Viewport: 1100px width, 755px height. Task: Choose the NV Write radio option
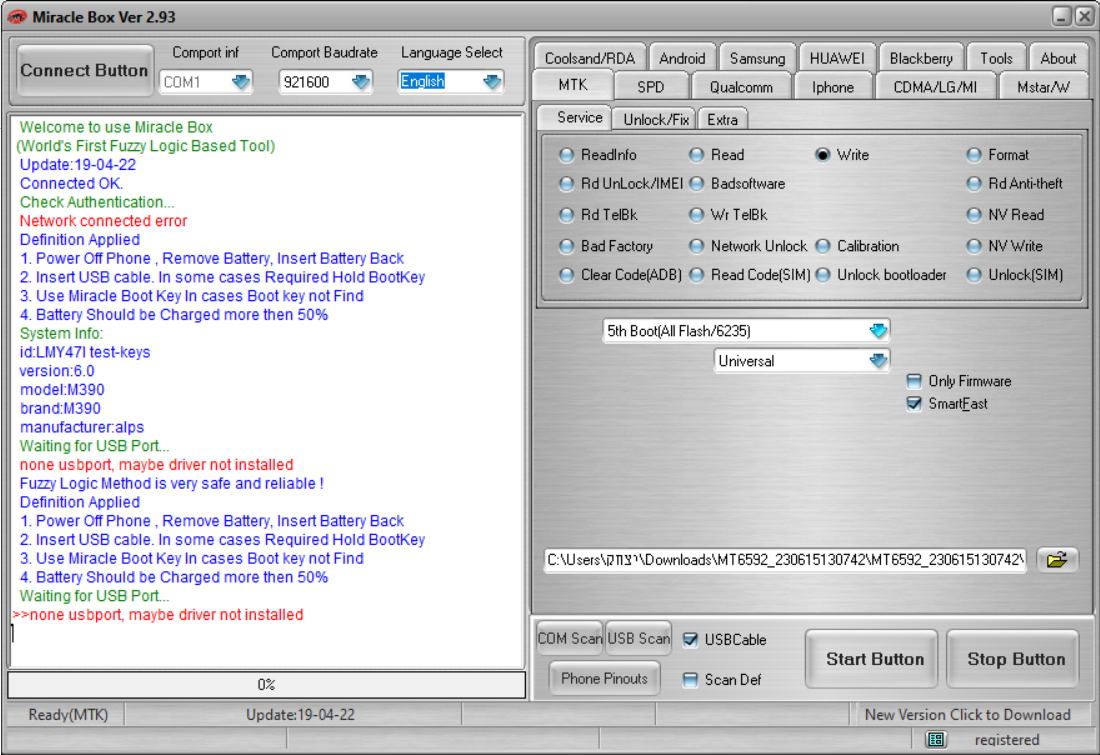tap(974, 246)
